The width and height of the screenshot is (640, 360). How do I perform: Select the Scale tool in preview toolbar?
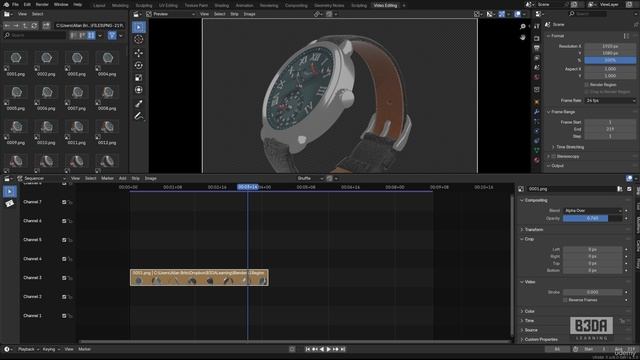coord(139,78)
